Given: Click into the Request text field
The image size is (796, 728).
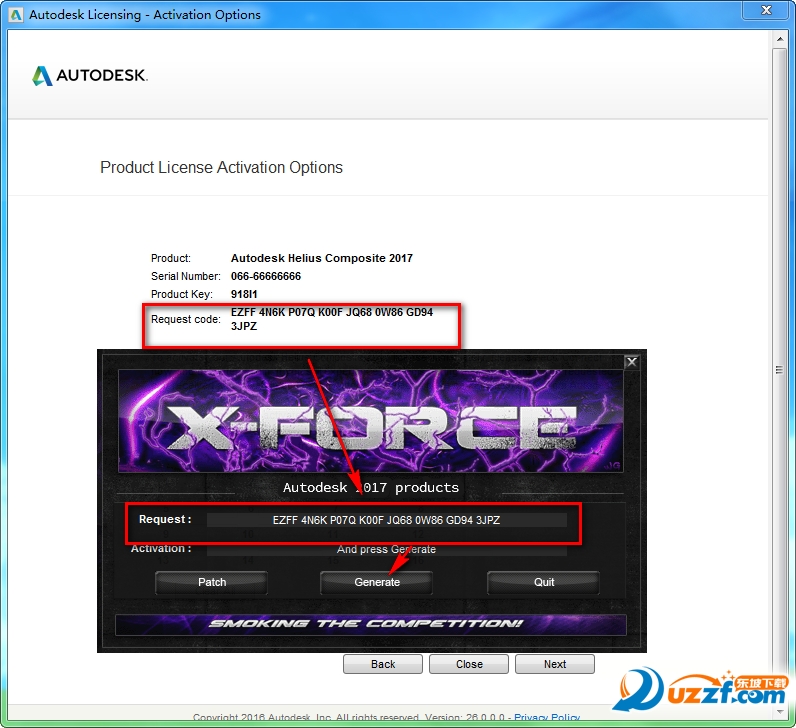Looking at the screenshot, I should tap(386, 520).
